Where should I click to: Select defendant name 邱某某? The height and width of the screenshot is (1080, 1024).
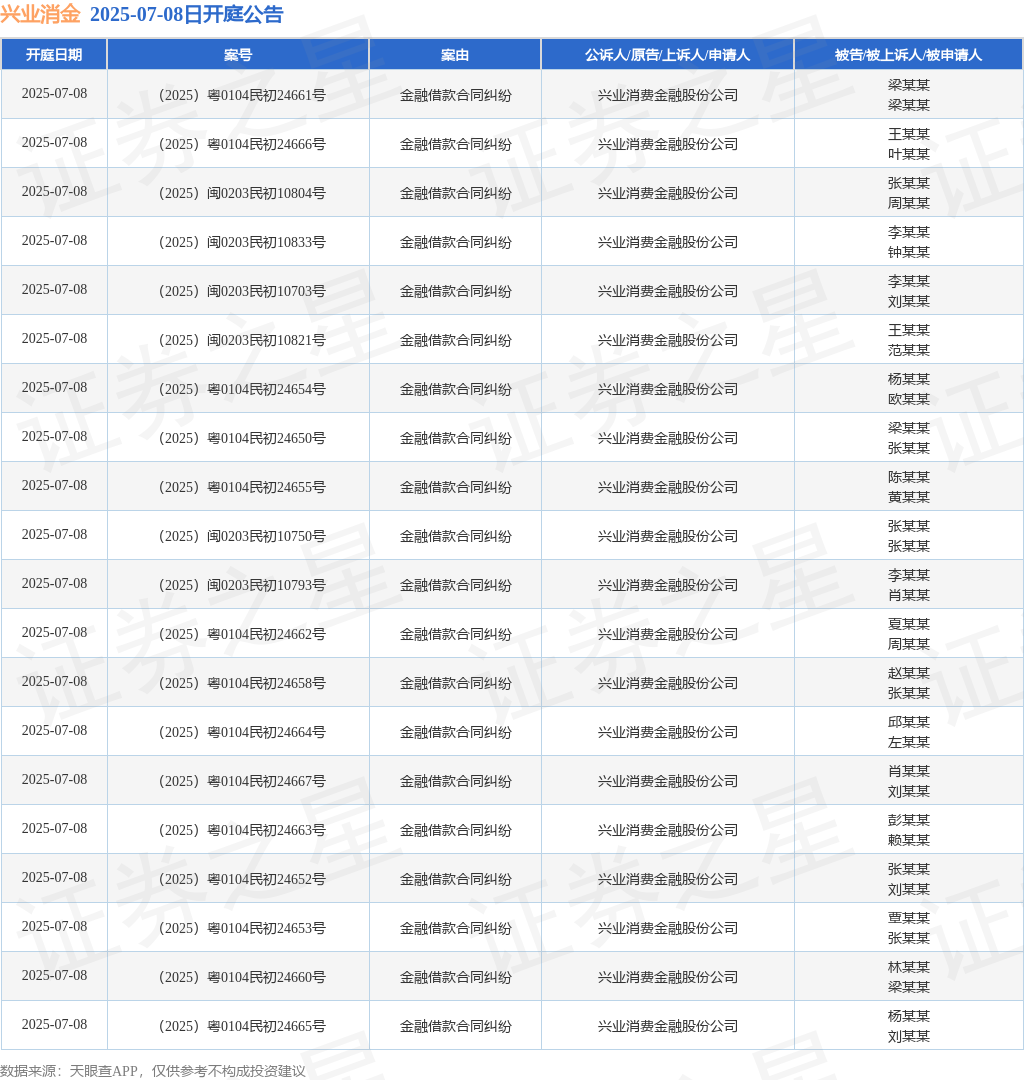point(908,721)
